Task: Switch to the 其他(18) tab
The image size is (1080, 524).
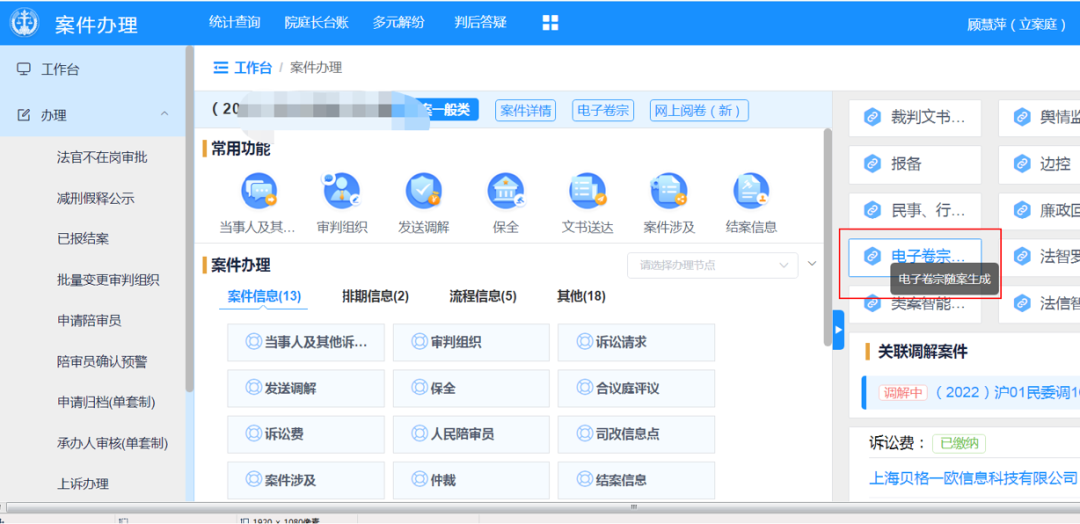Action: pos(581,297)
